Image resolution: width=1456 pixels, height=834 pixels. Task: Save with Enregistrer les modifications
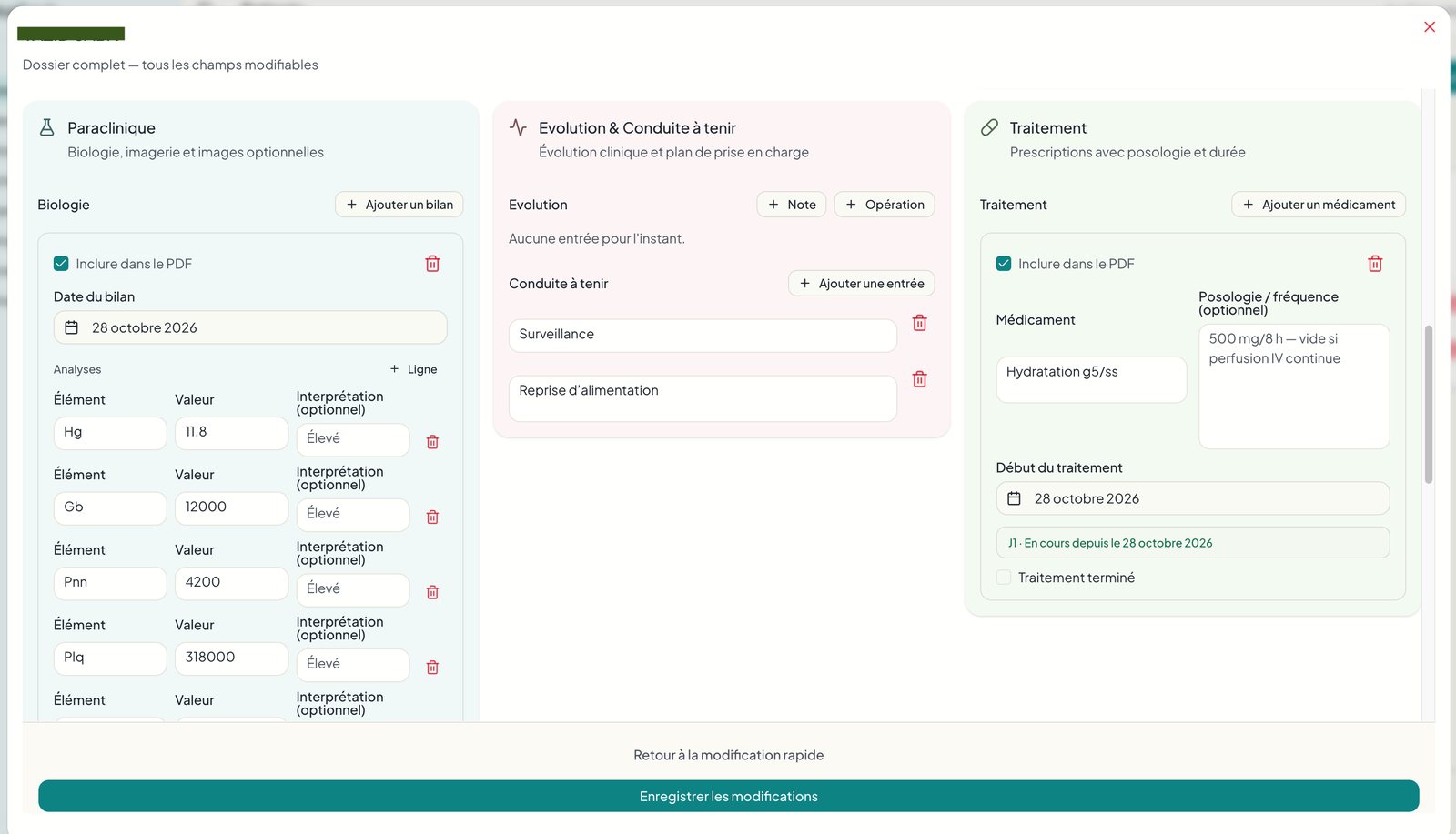(729, 796)
